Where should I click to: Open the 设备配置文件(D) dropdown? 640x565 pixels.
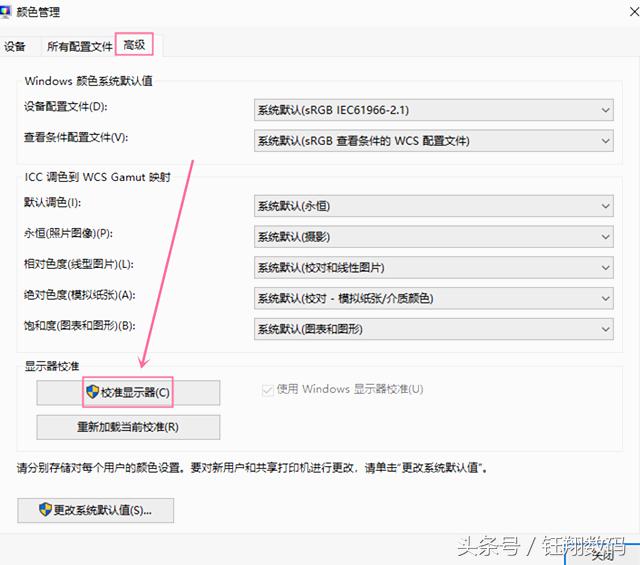(433, 110)
